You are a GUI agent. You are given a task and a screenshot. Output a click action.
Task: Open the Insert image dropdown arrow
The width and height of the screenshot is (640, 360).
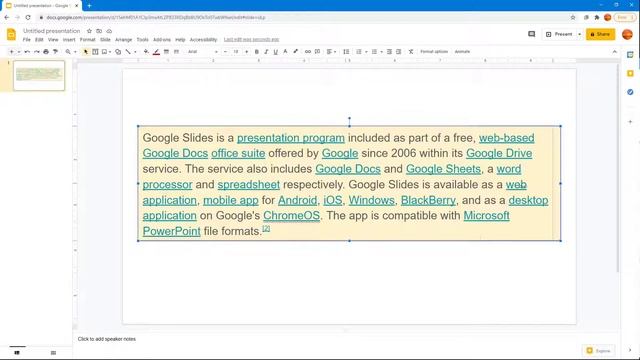(x=110, y=52)
